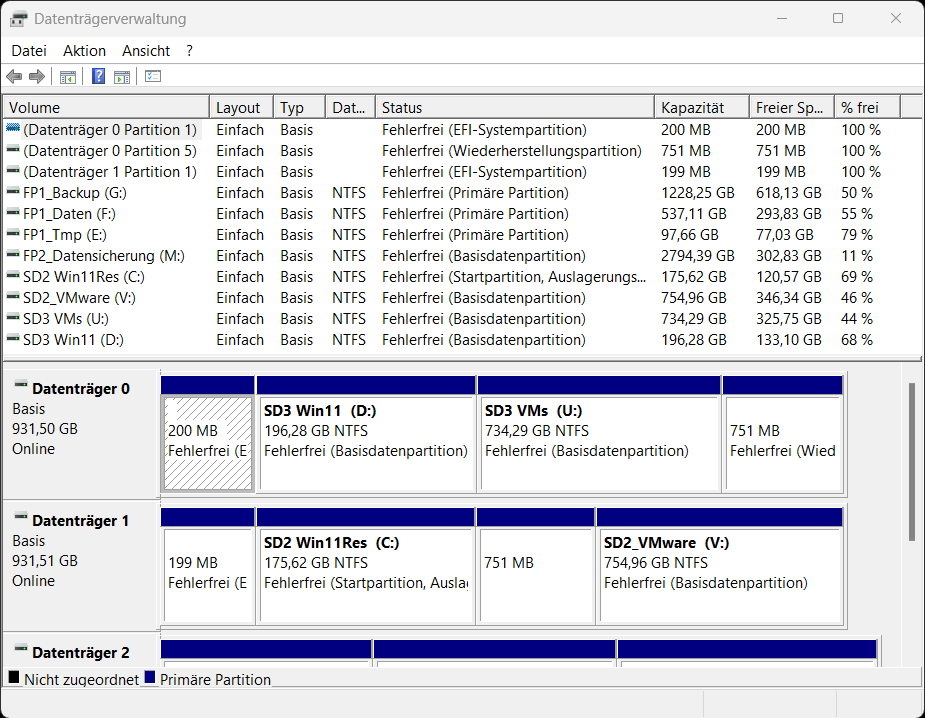Select the SD3 VMs (U:) volume icon
The height and width of the screenshot is (718, 925).
(14, 318)
